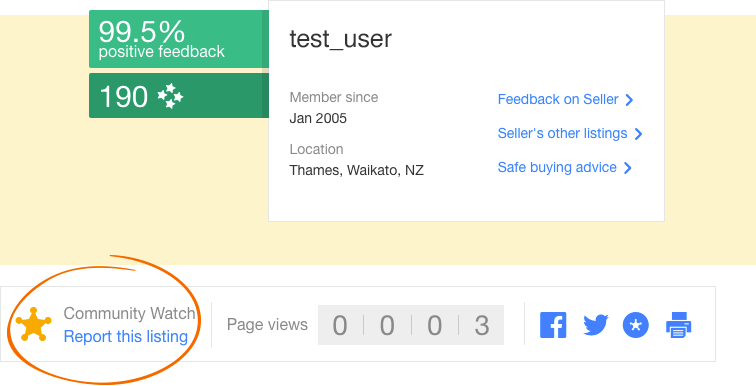The height and width of the screenshot is (386, 756).
Task: Click the page views counter digits
Action: 411,325
